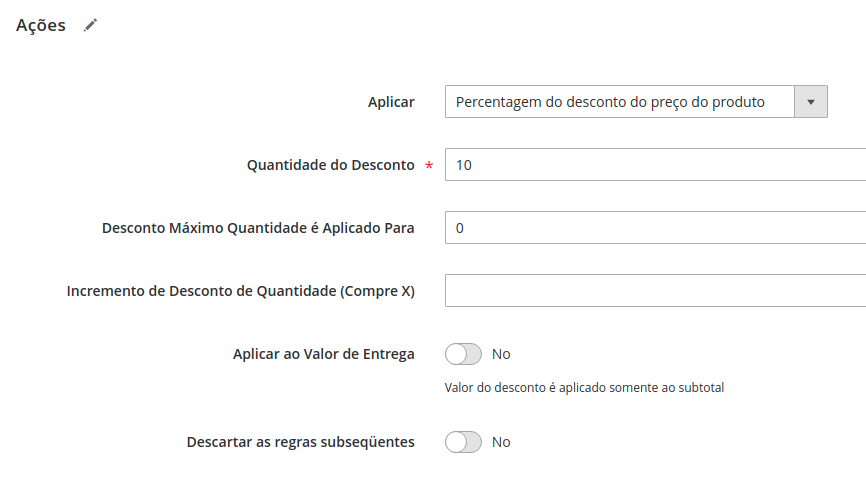
Task: Click the pencil edit icon beside Ações
Action: (91, 25)
